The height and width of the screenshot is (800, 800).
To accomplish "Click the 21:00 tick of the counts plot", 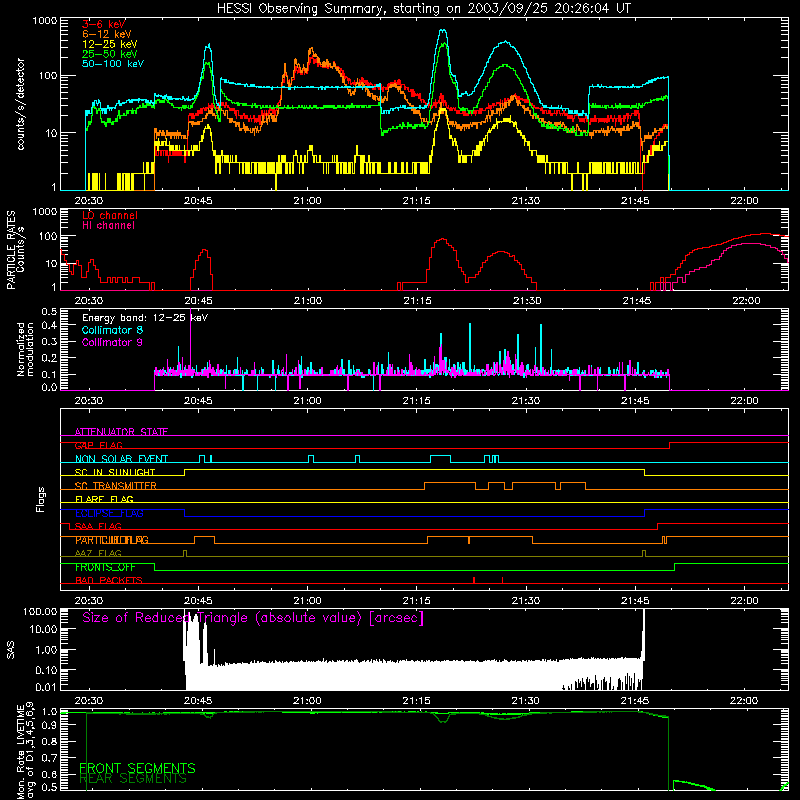I will tap(308, 201).
